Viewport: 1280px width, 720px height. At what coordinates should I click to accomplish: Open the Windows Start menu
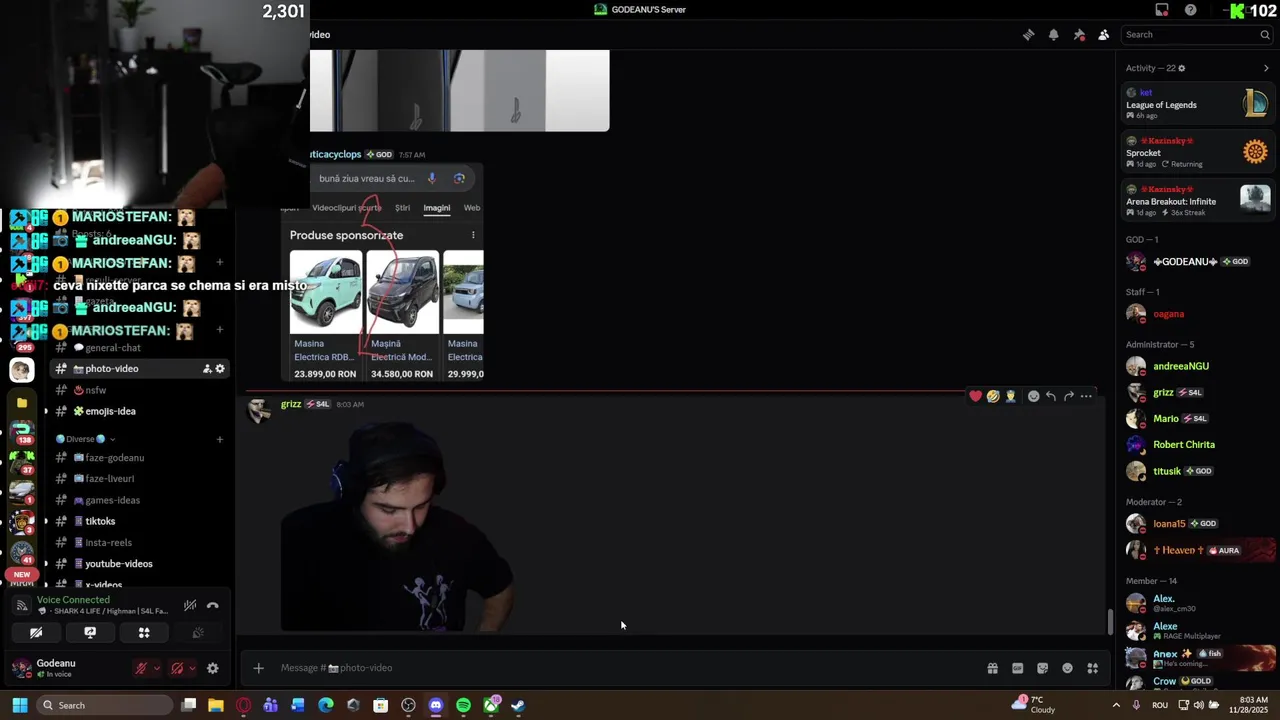[x=19, y=705]
